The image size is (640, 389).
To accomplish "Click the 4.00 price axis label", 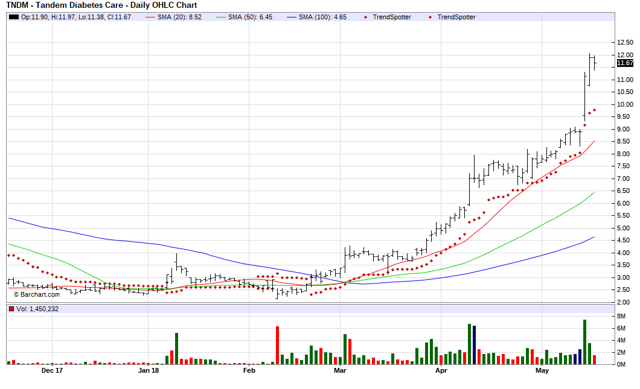I will tap(625, 253).
